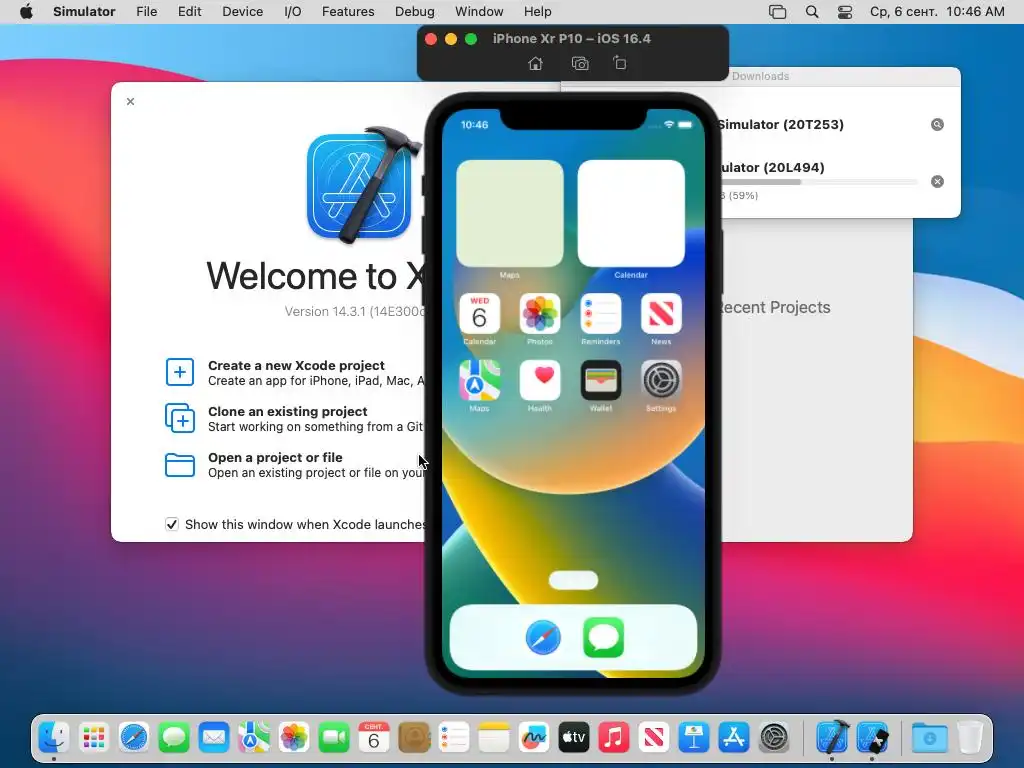Screen dimensions: 1024x768
Task: Open Finder from the Dock
Action: [54, 738]
